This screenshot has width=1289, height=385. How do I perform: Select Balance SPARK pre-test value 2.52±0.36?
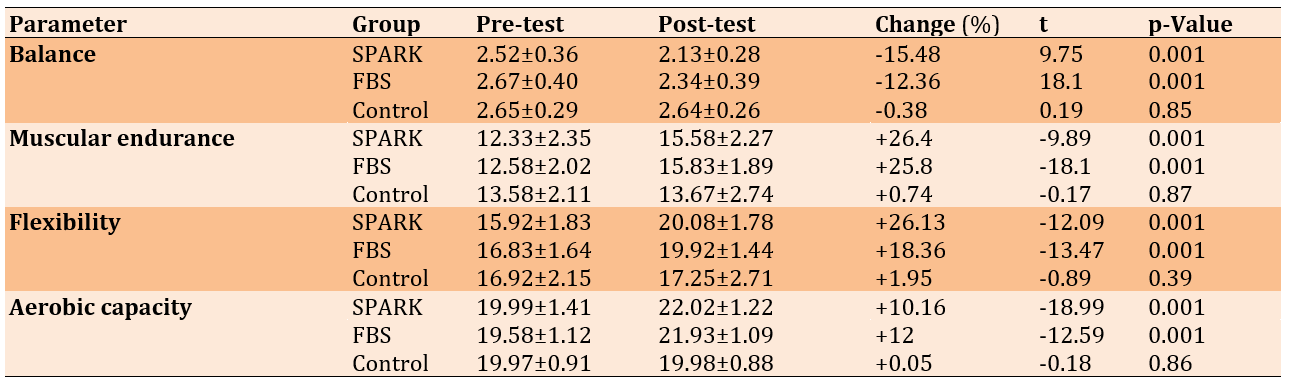pos(528,54)
